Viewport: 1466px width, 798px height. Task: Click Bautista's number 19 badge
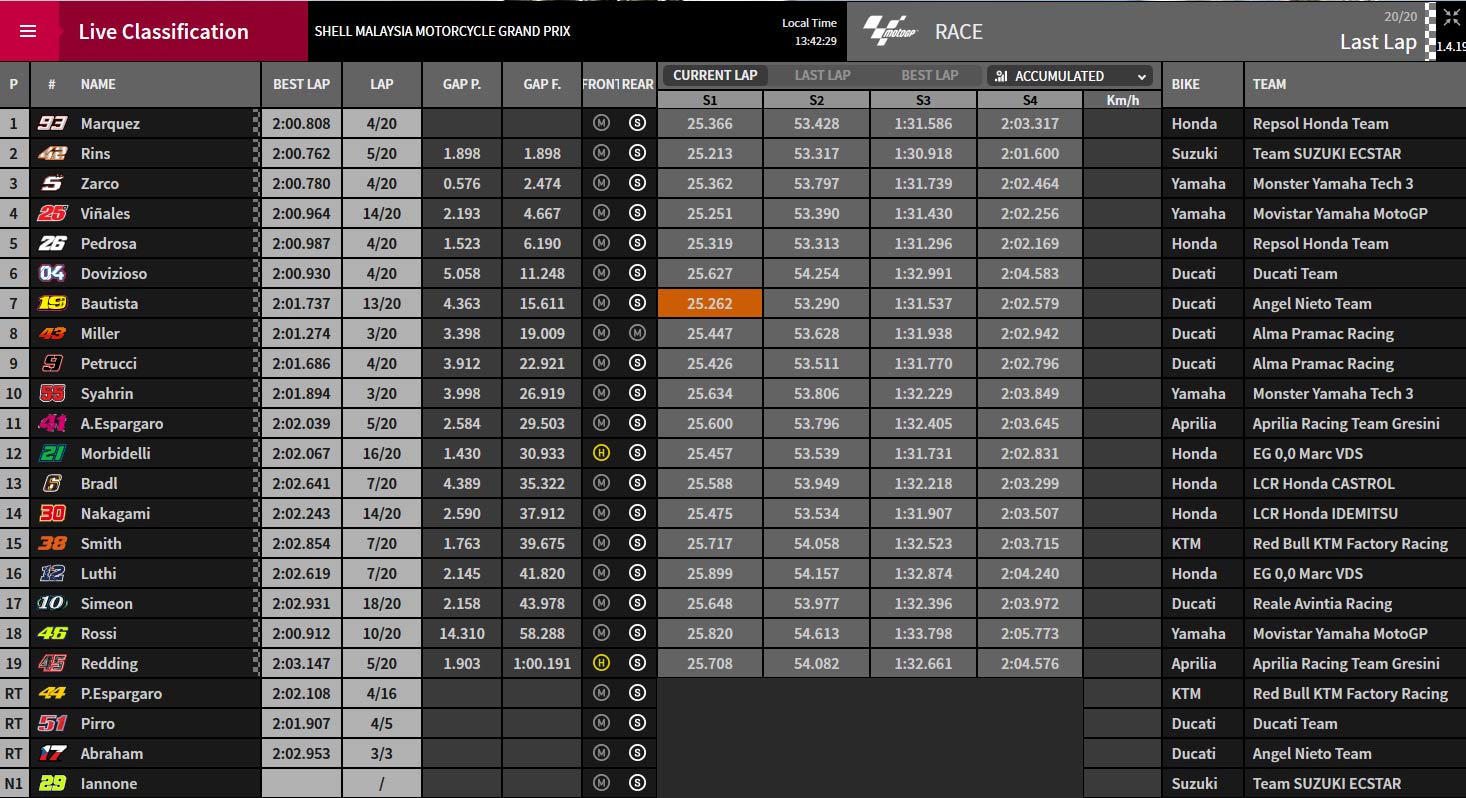[x=52, y=303]
